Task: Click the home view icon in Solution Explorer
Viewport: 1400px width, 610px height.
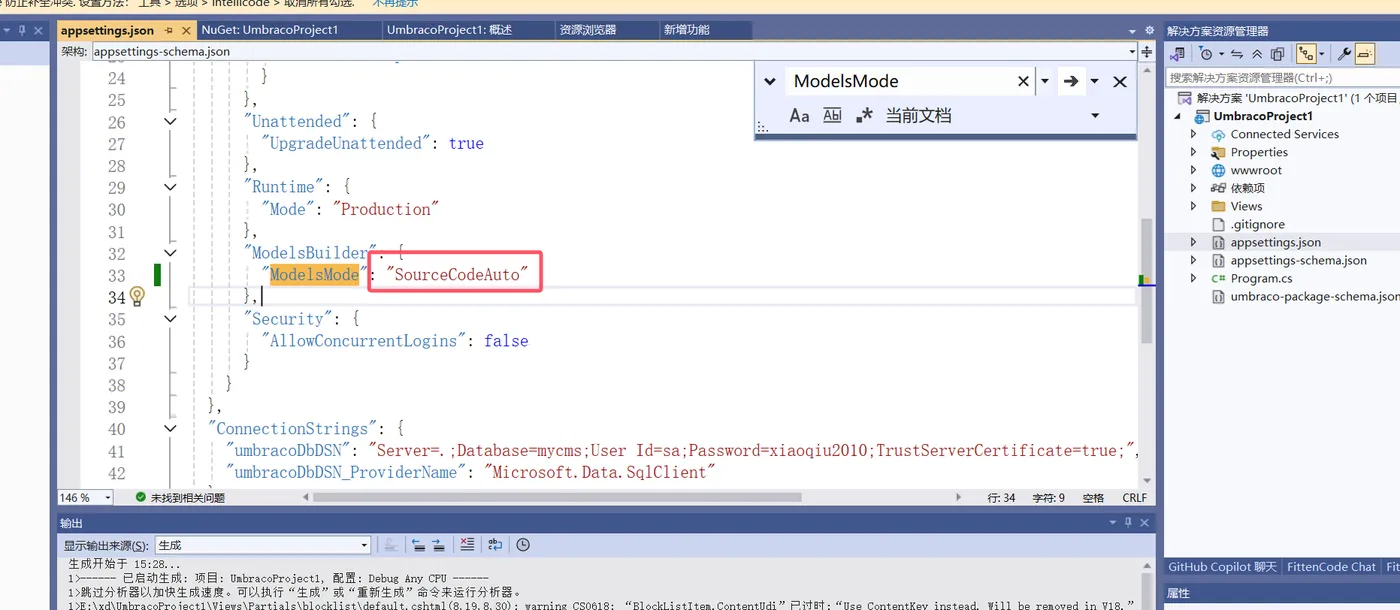Action: [x=1178, y=54]
